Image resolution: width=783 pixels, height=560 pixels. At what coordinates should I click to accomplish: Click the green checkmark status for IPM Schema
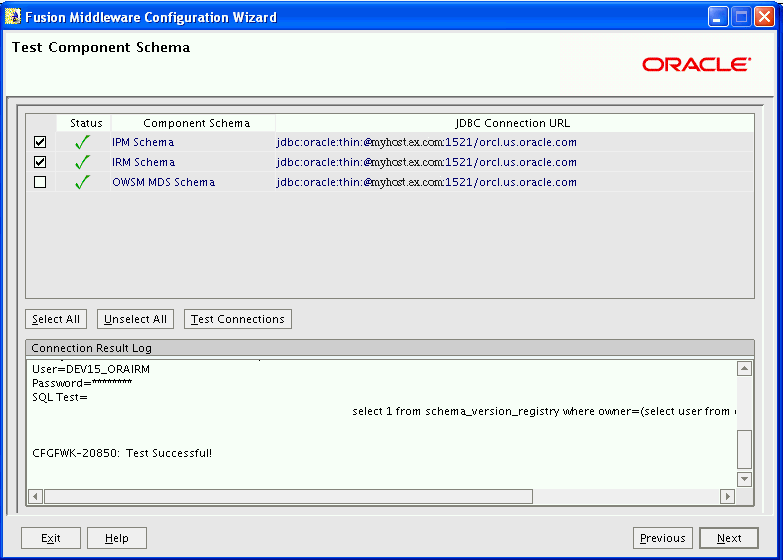(x=82, y=142)
